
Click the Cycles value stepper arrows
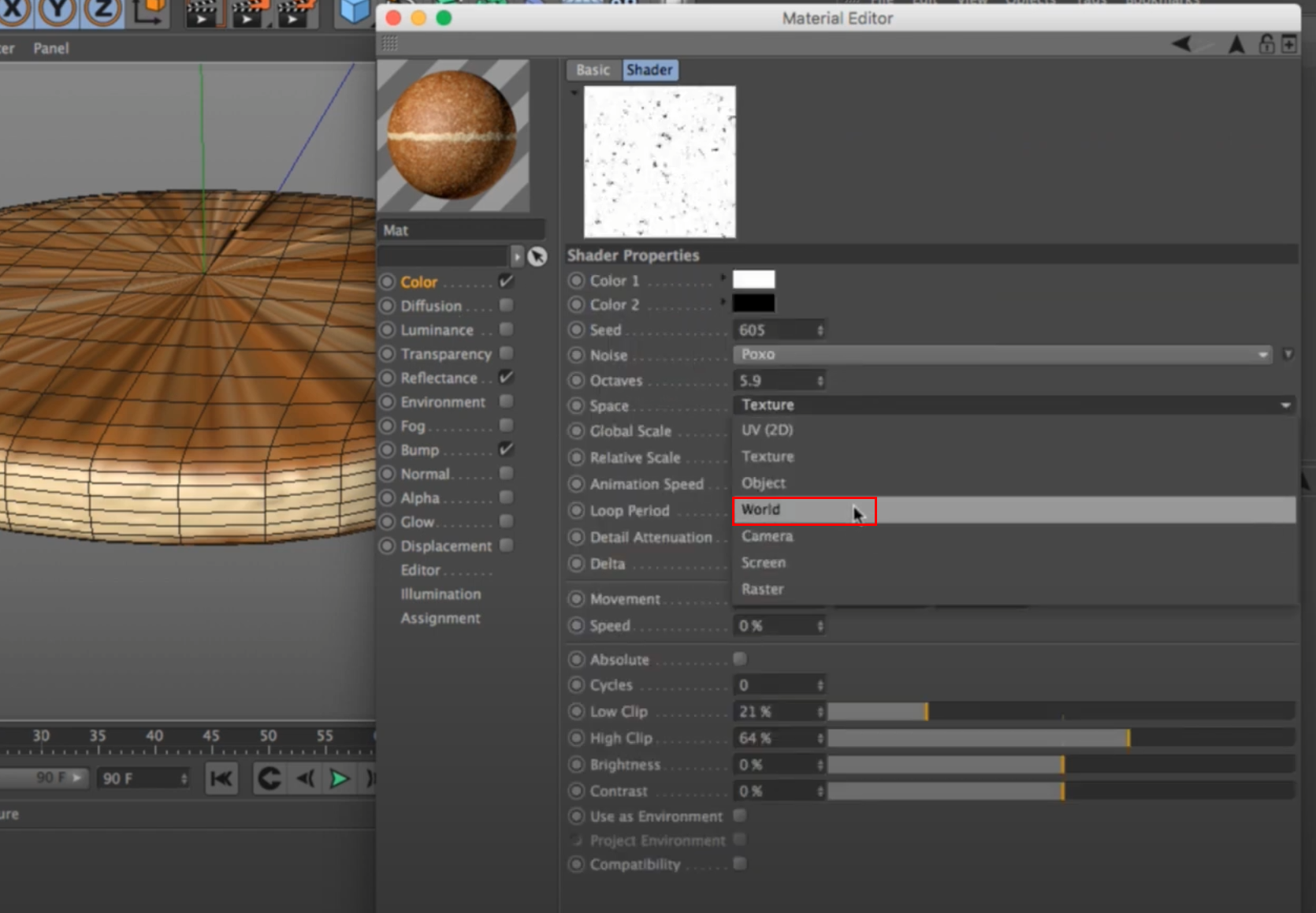point(820,685)
